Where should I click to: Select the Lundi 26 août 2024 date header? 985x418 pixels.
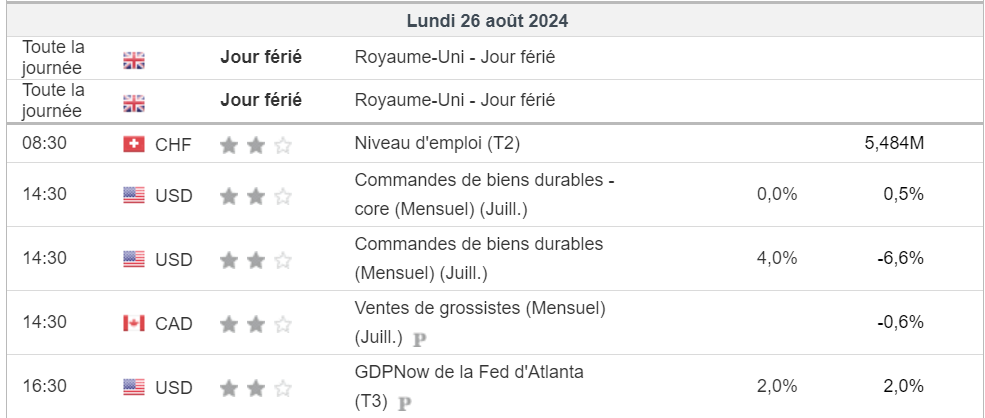[x=487, y=21]
